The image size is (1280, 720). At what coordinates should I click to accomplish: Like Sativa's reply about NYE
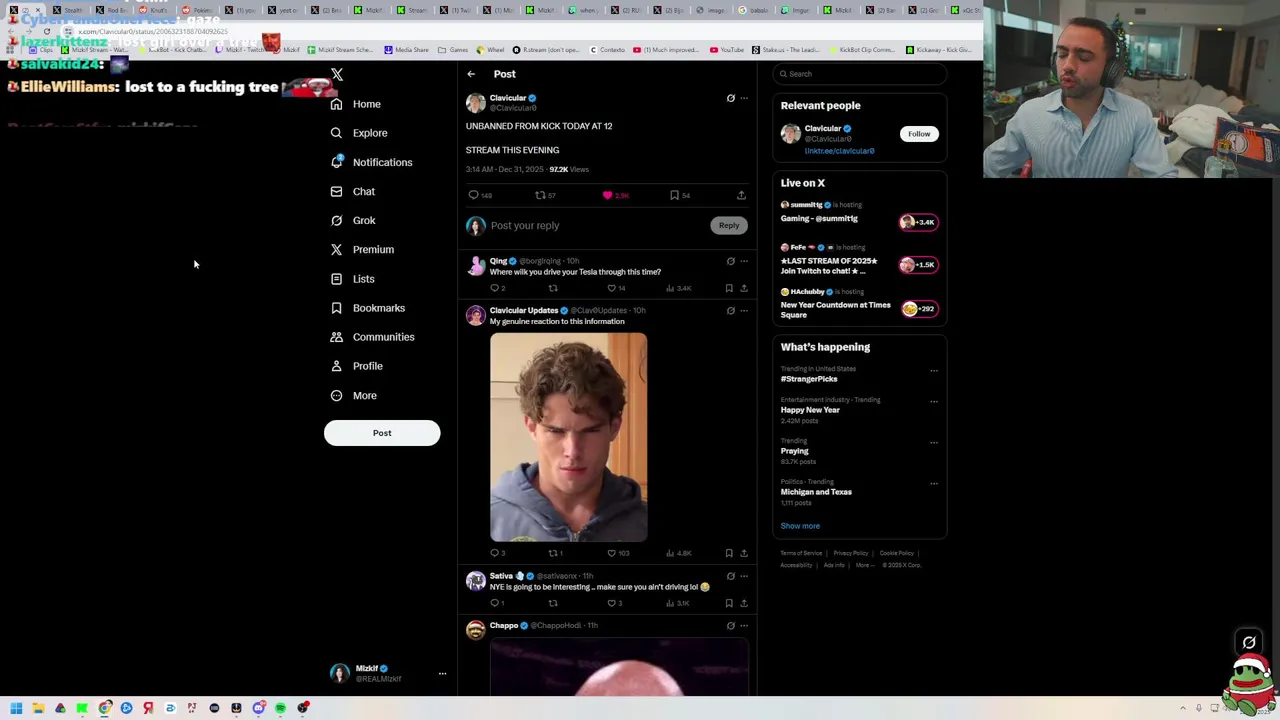[611, 603]
